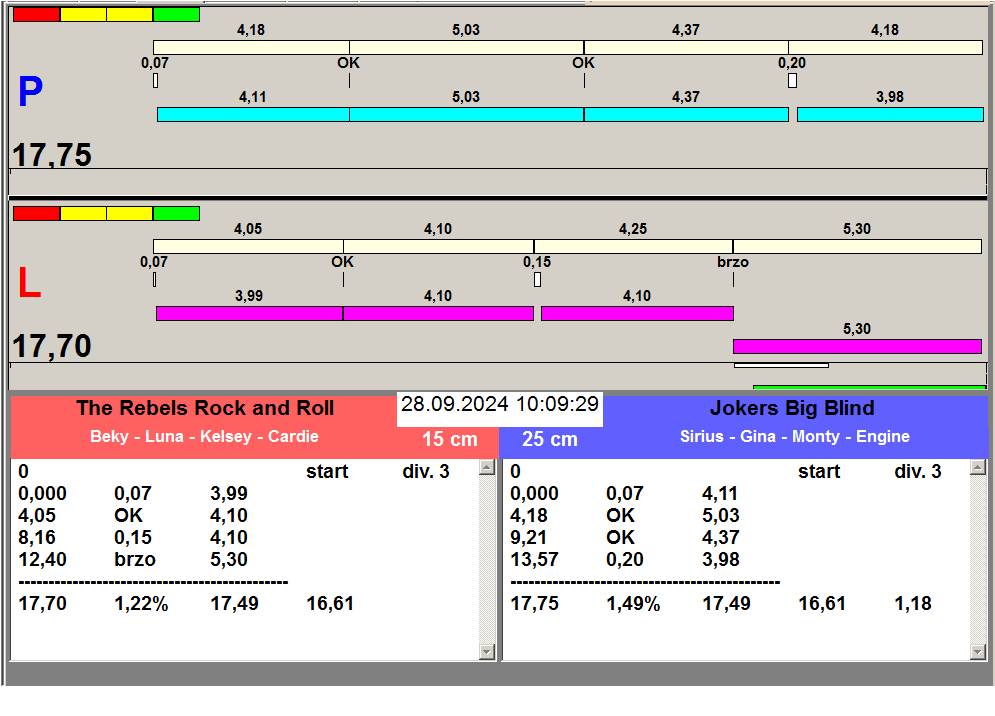Click down arrow of Jokers results scrollbar
The width and height of the screenshot is (995, 716).
(979, 652)
